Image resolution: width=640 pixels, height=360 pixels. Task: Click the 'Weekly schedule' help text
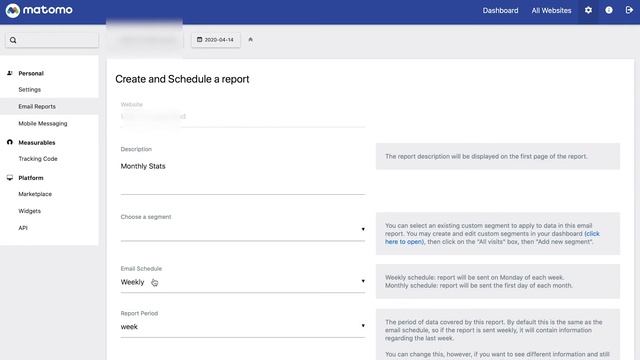pyautogui.click(x=479, y=281)
